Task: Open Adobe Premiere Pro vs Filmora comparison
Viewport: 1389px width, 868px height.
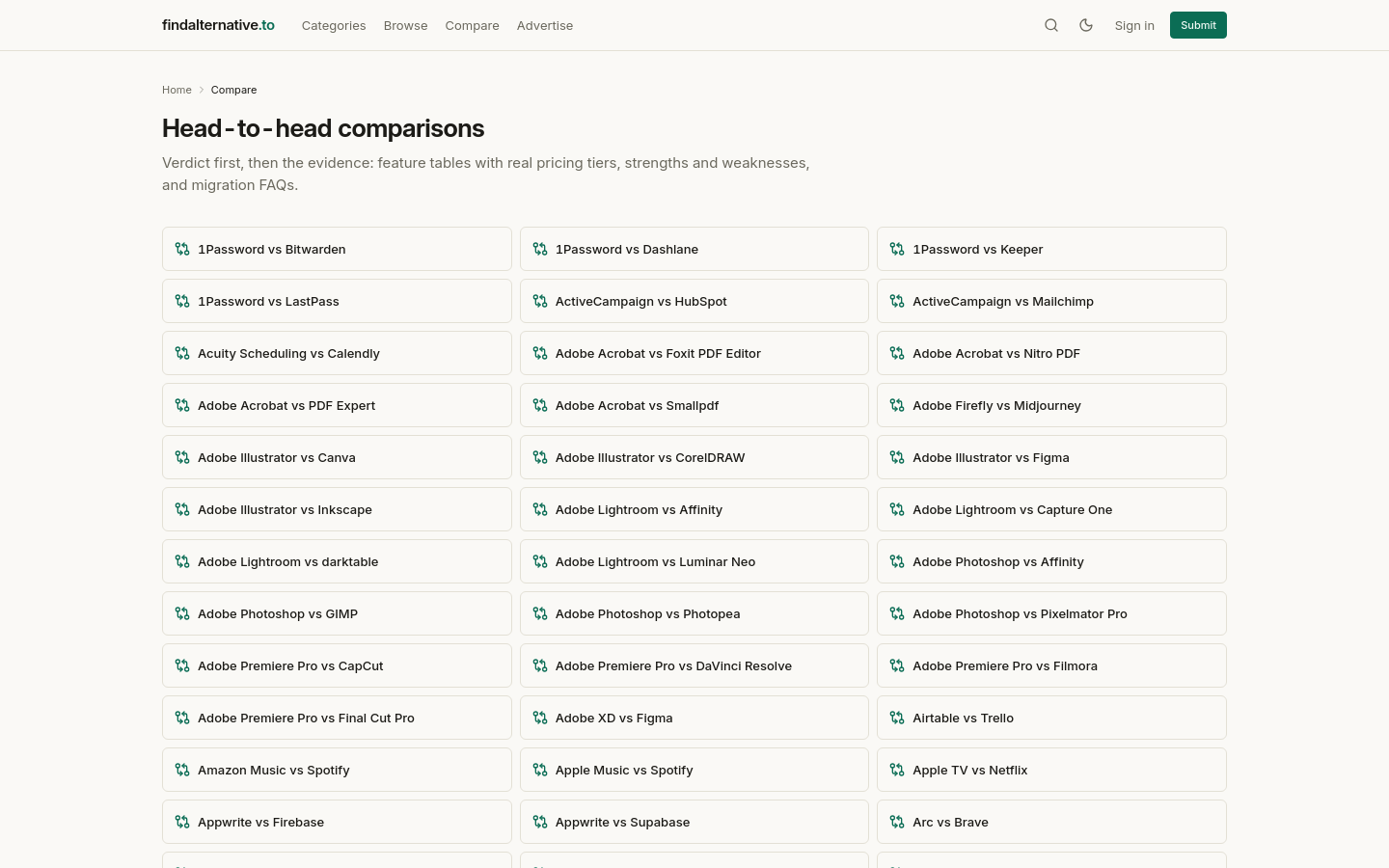Action: [1051, 665]
